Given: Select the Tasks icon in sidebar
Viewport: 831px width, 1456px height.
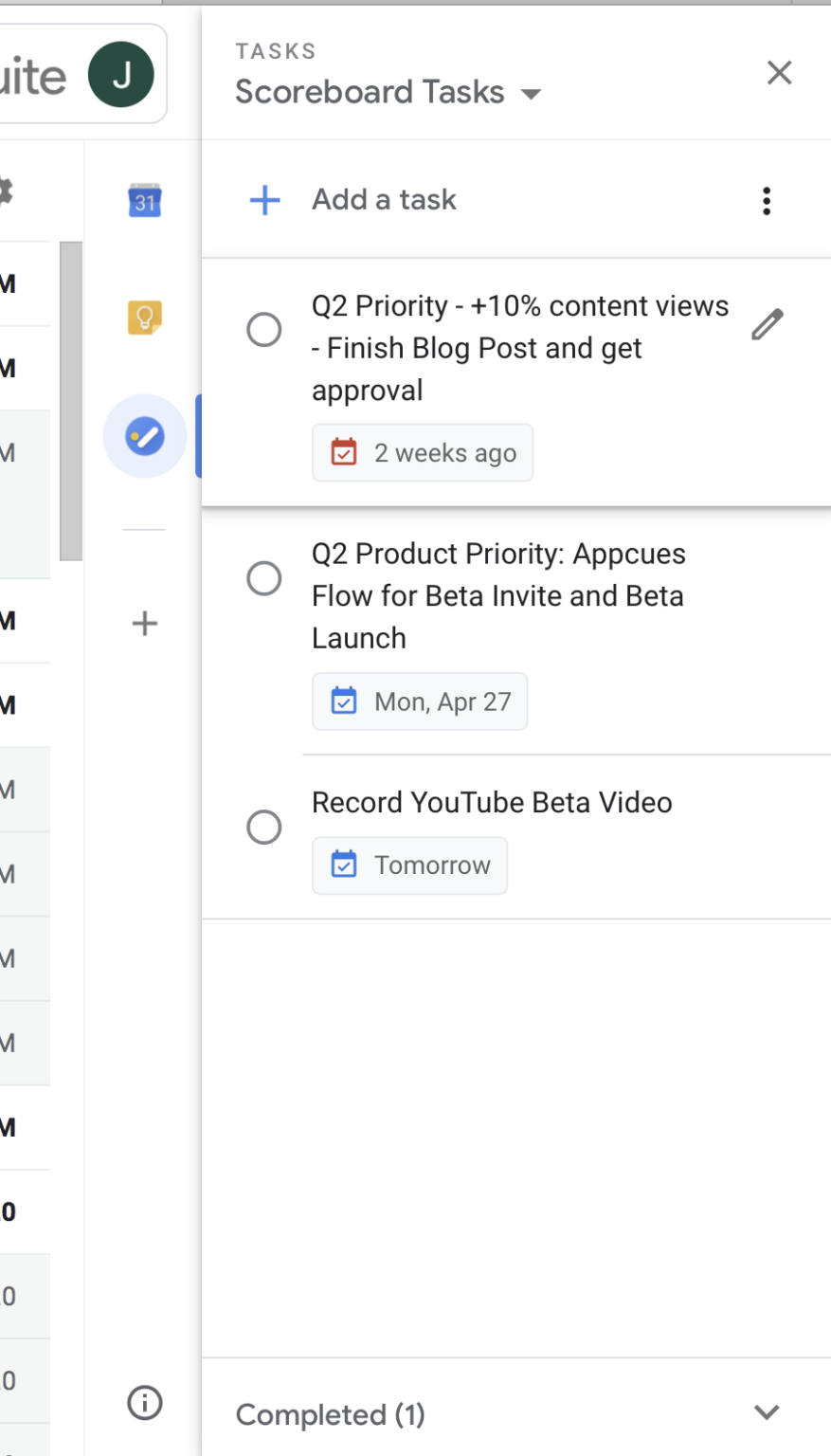Looking at the screenshot, I should 145,437.
